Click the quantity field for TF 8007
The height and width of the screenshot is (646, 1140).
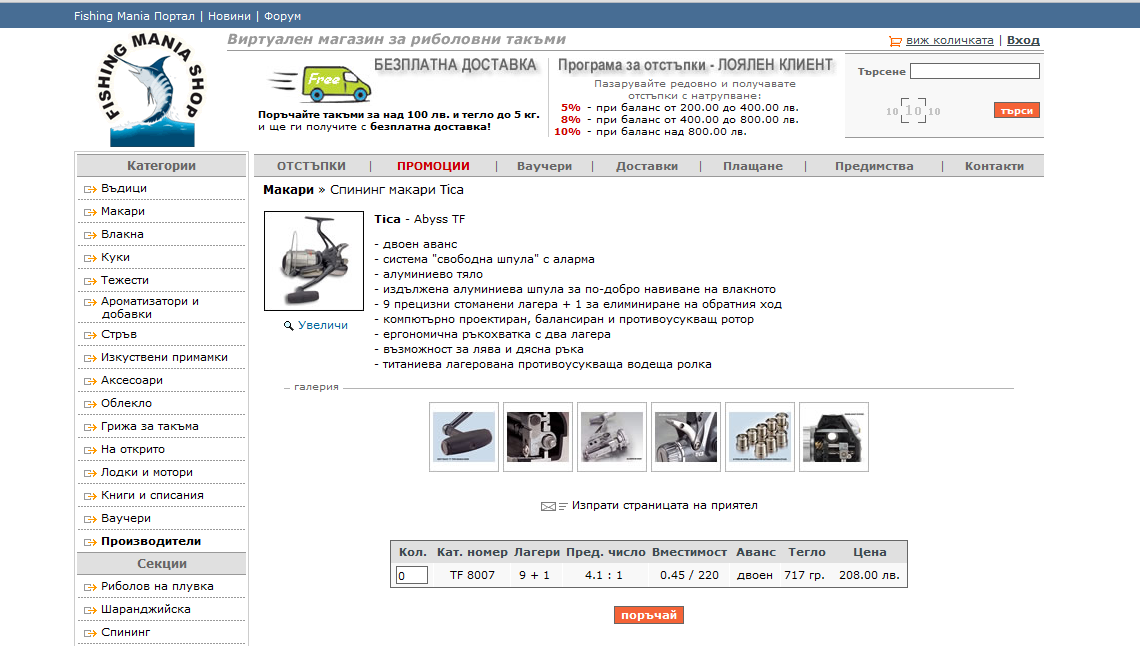(x=411, y=575)
